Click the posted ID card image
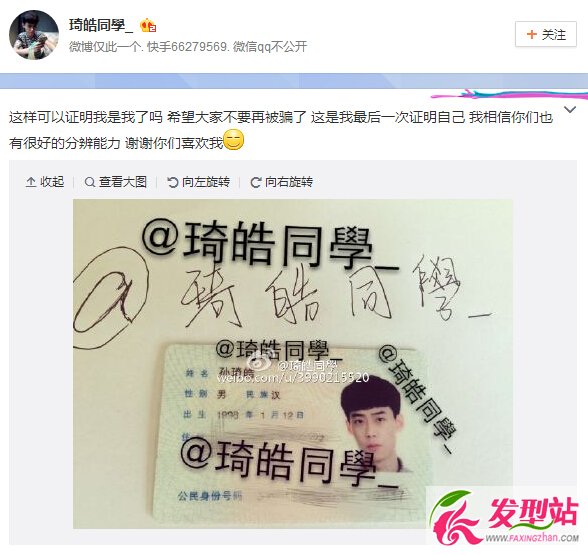The image size is (588, 555). (293, 364)
